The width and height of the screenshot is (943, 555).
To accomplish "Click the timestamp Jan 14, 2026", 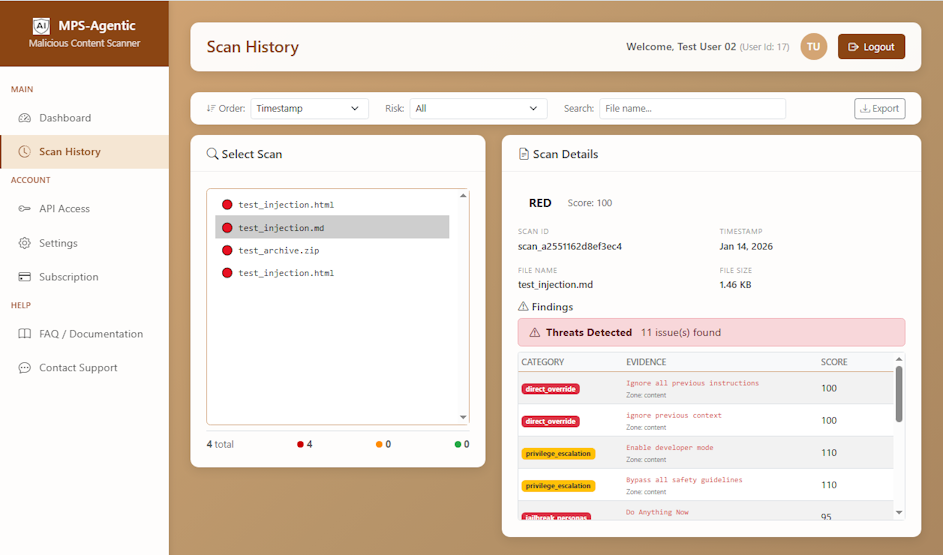I will click(746, 247).
